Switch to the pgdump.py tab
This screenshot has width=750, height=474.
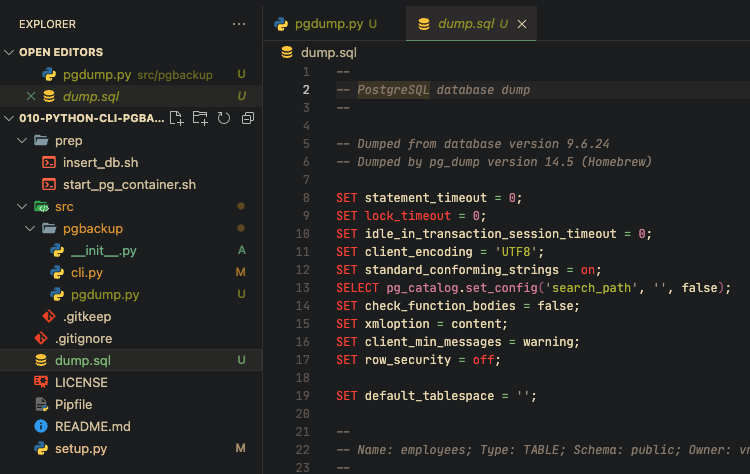coord(326,23)
